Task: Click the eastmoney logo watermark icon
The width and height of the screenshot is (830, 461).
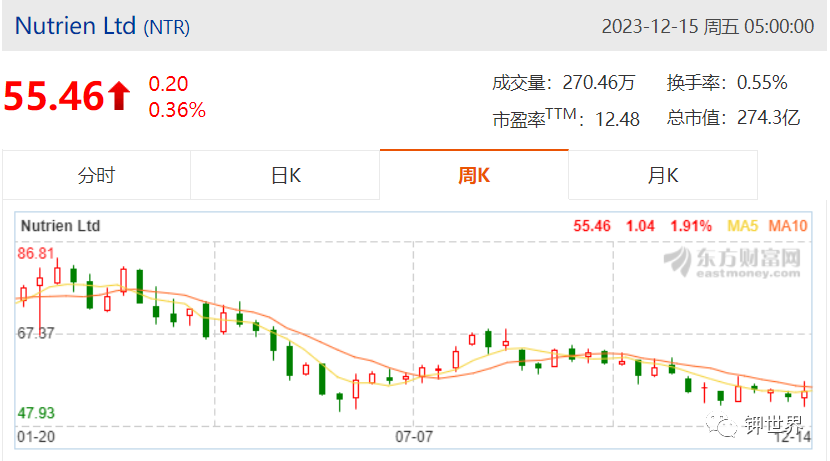Action: (x=678, y=261)
